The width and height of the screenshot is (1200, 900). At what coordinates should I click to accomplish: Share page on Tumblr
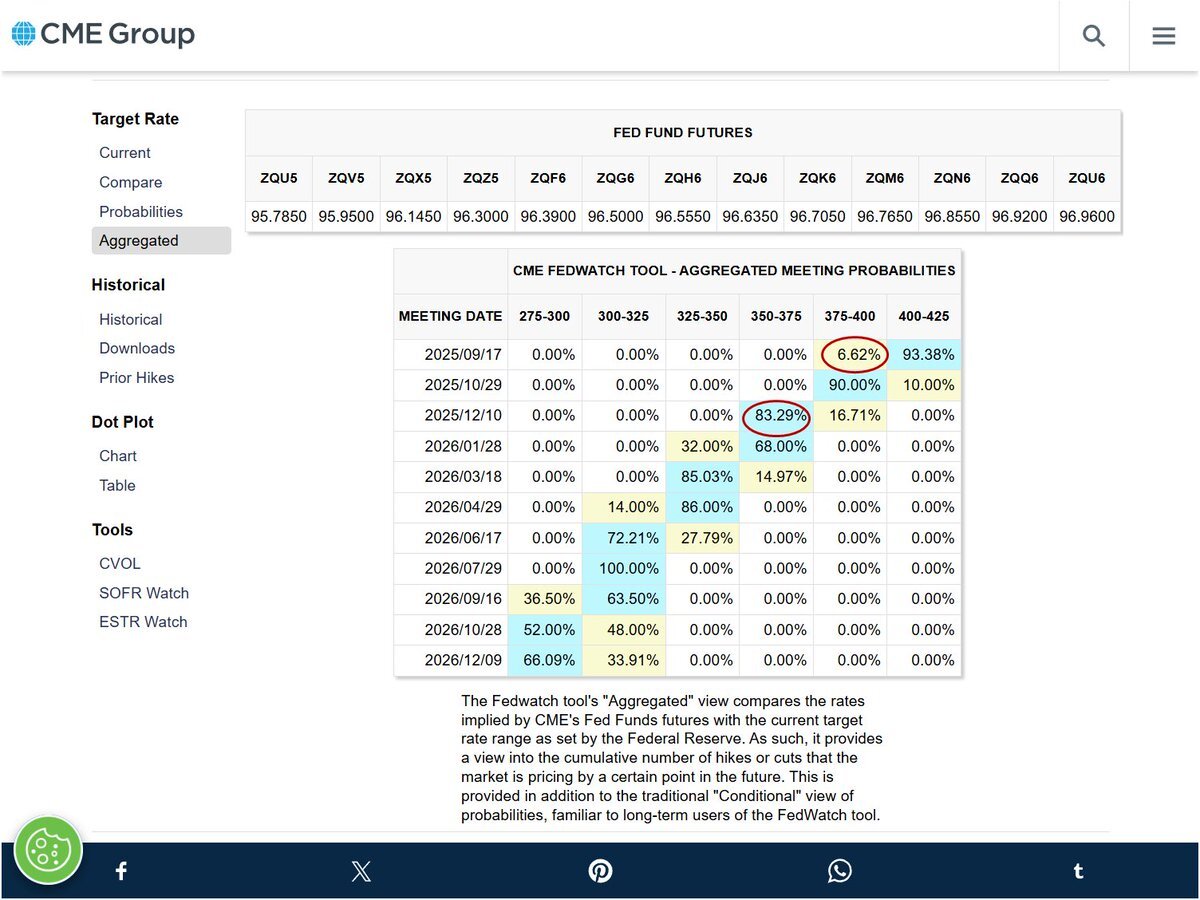[1078, 871]
